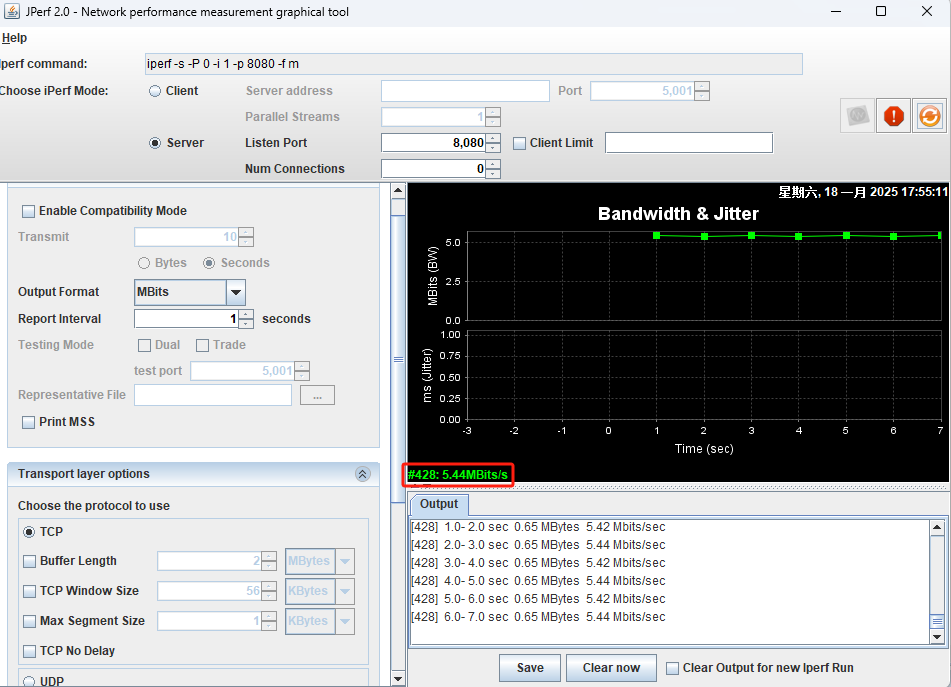Tick the Print MSS checkbox

(x=28, y=422)
